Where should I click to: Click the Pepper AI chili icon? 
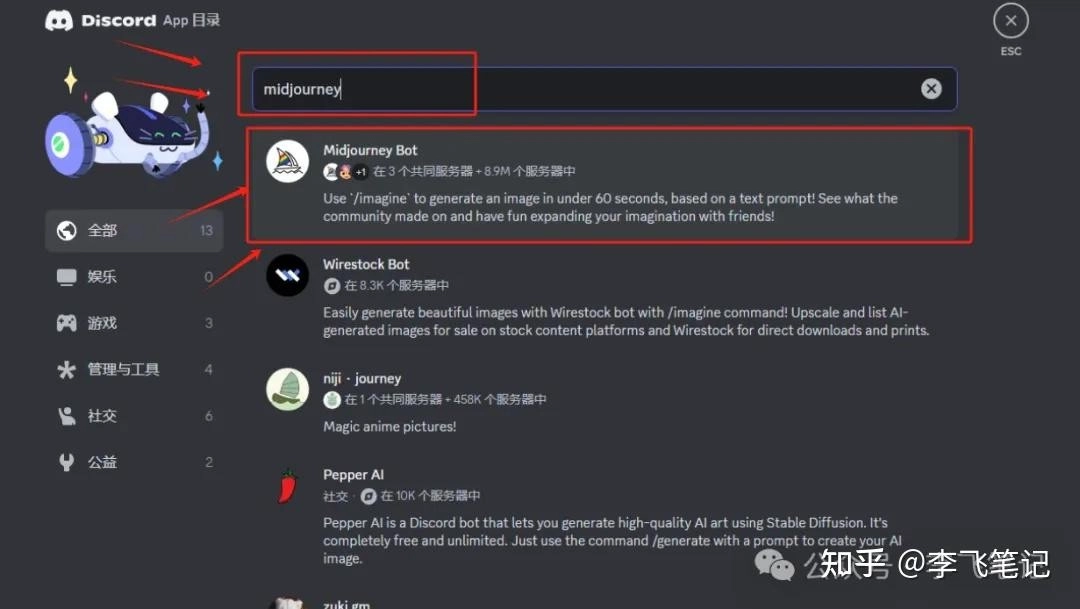287,486
